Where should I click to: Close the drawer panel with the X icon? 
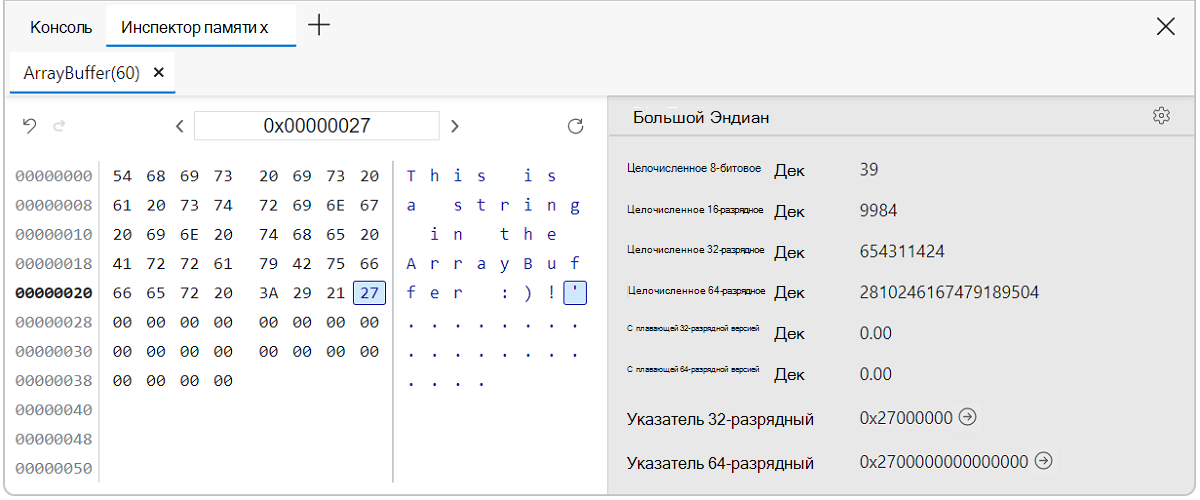pos(1165,27)
